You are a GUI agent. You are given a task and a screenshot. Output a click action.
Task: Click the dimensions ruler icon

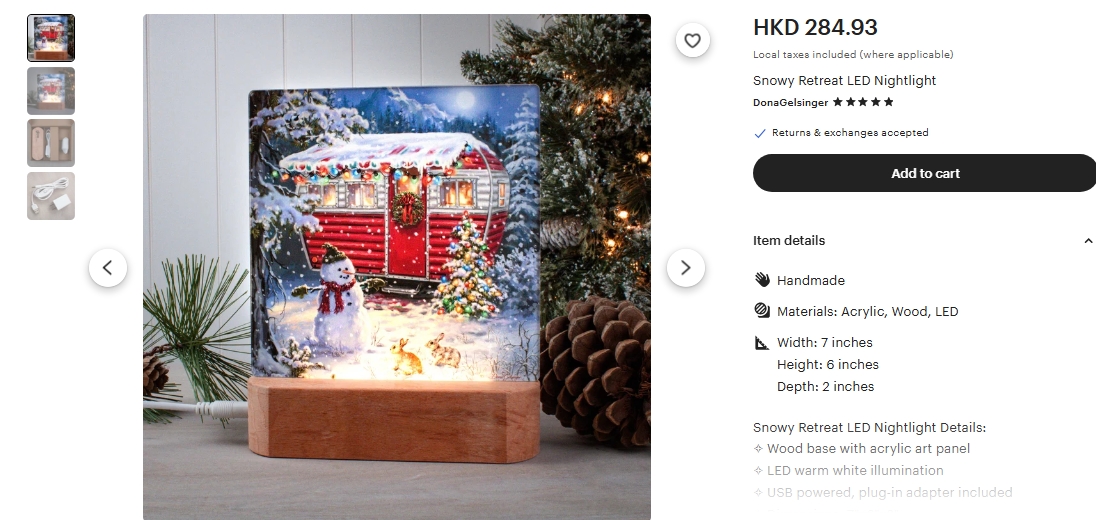[762, 342]
